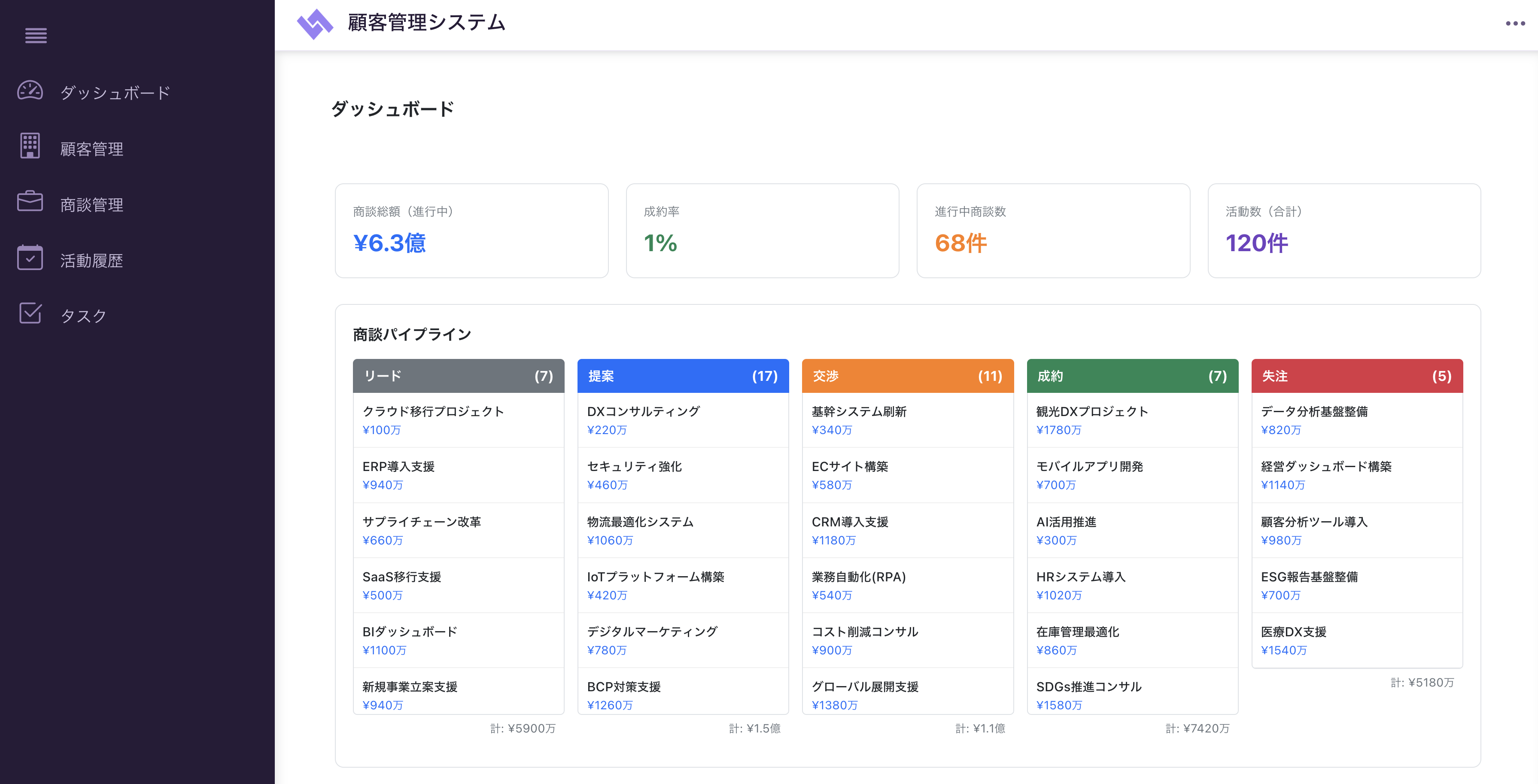Select the デジタルマーケティング deal
The width and height of the screenshot is (1538, 784).
coord(683,640)
